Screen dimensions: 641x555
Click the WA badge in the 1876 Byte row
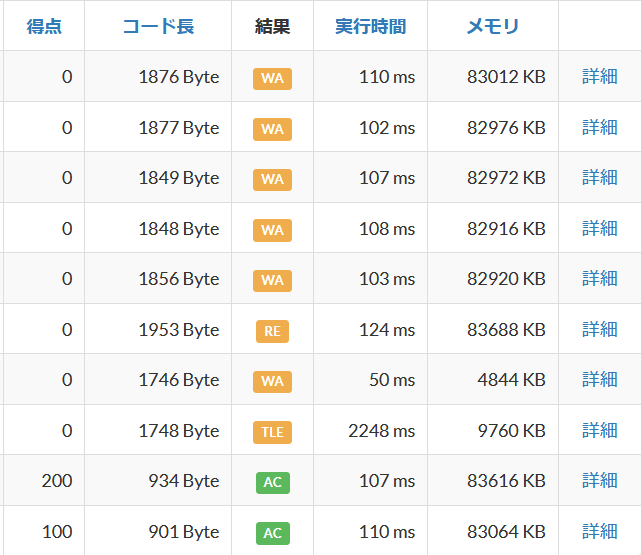pos(272,78)
